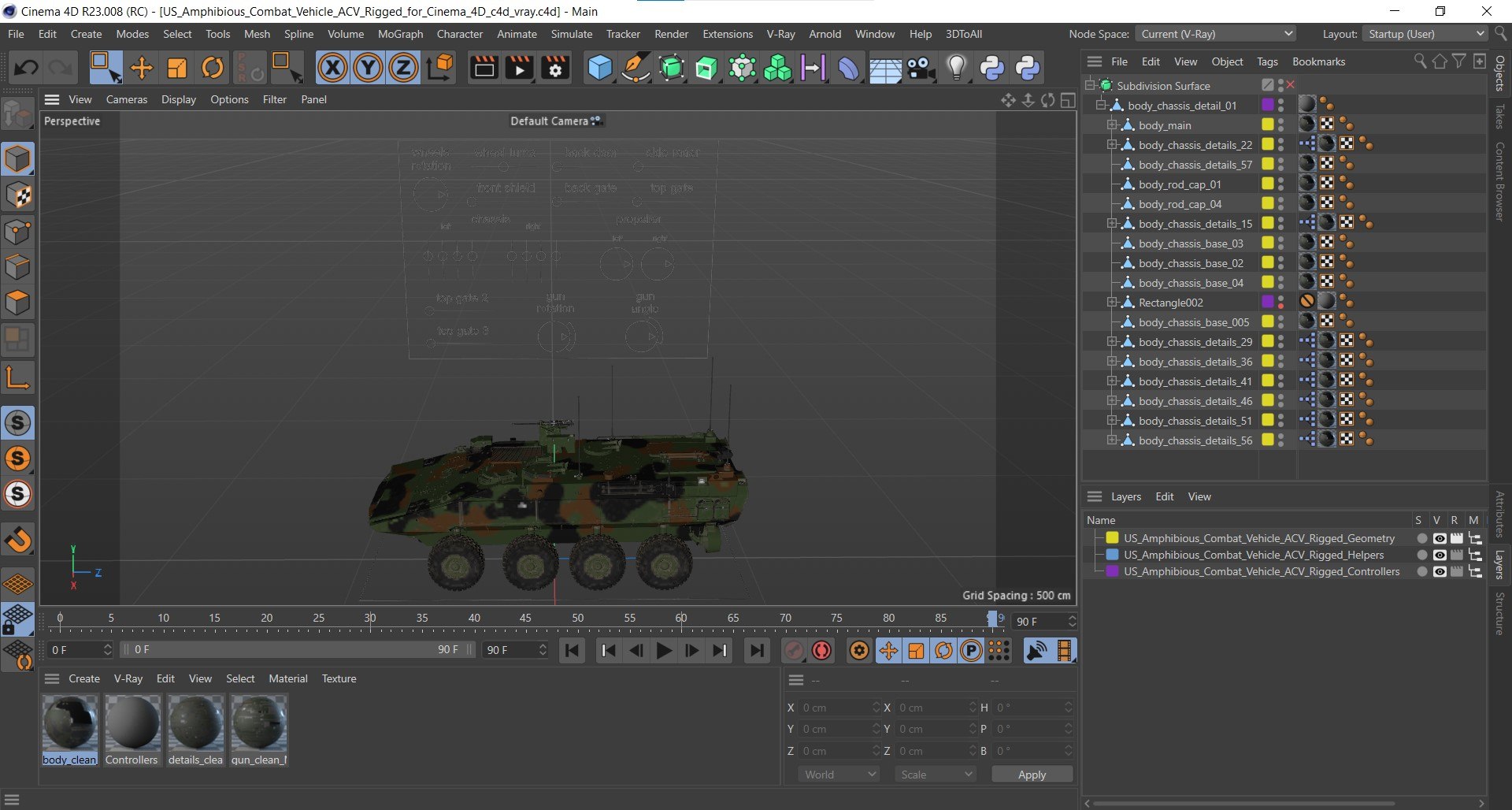This screenshot has height=810, width=1512.
Task: Toggle visibility of Geometry layer
Action: (1440, 539)
